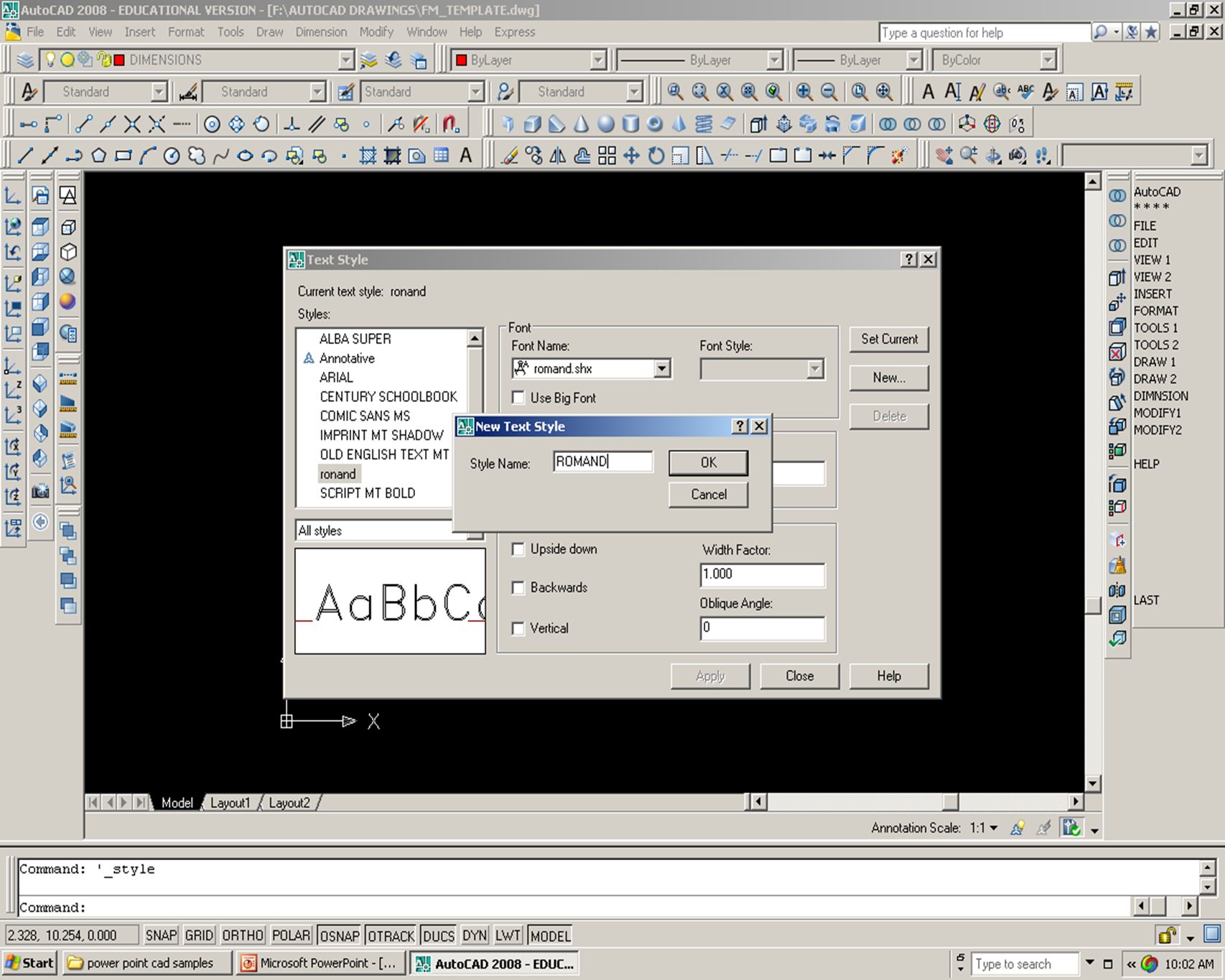Viewport: 1225px width, 980px height.
Task: Click the Set Current button
Action: (889, 339)
